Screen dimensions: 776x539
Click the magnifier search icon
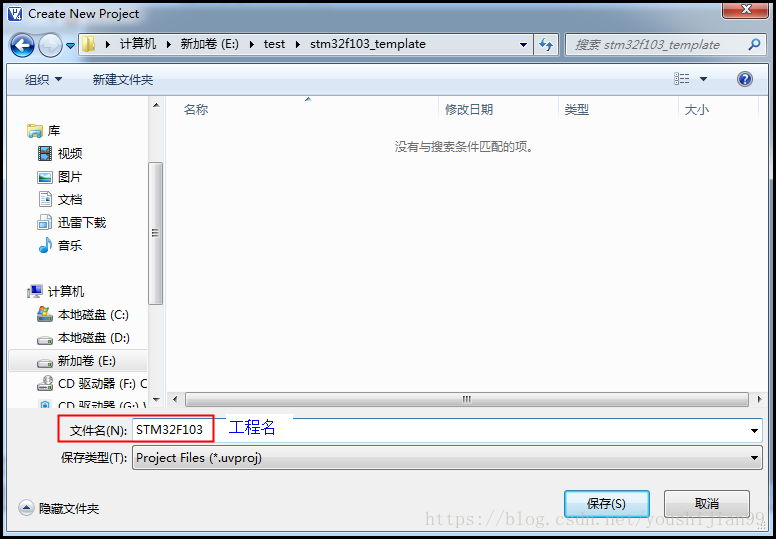(x=754, y=45)
